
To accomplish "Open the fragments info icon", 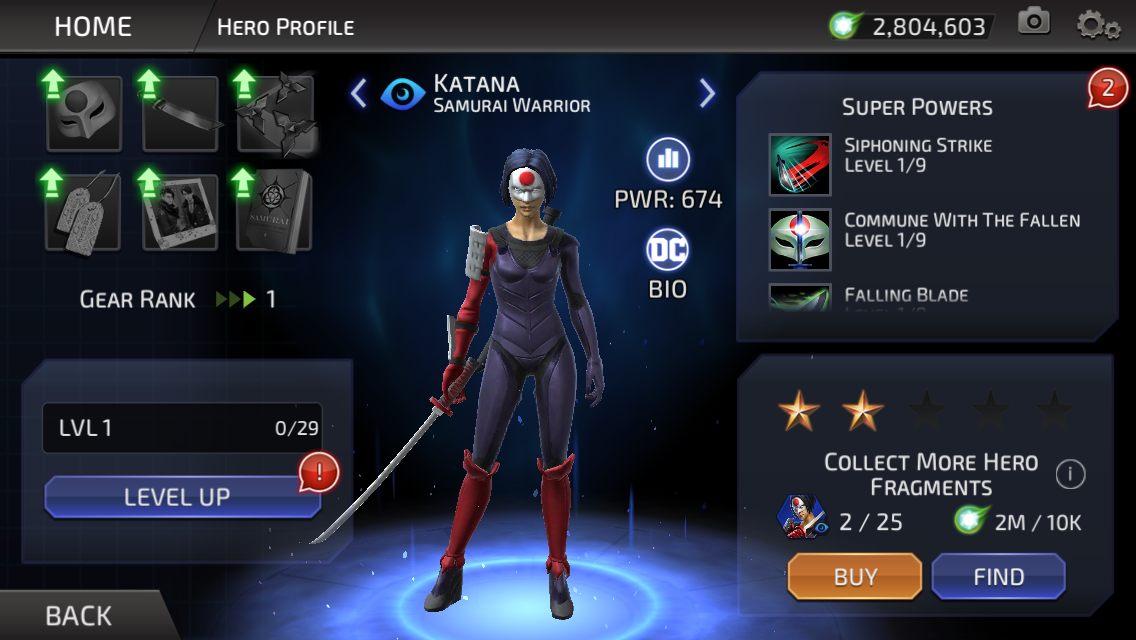I will (x=1070, y=475).
